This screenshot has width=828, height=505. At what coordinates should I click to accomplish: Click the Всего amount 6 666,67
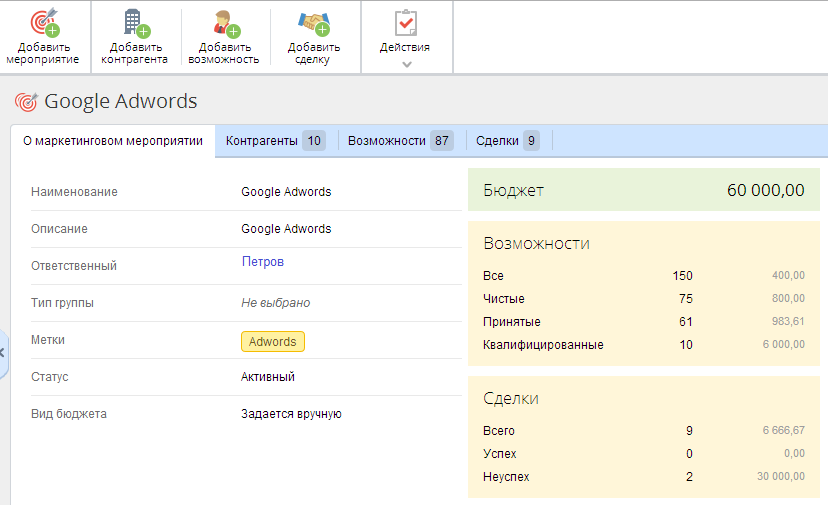(x=784, y=431)
